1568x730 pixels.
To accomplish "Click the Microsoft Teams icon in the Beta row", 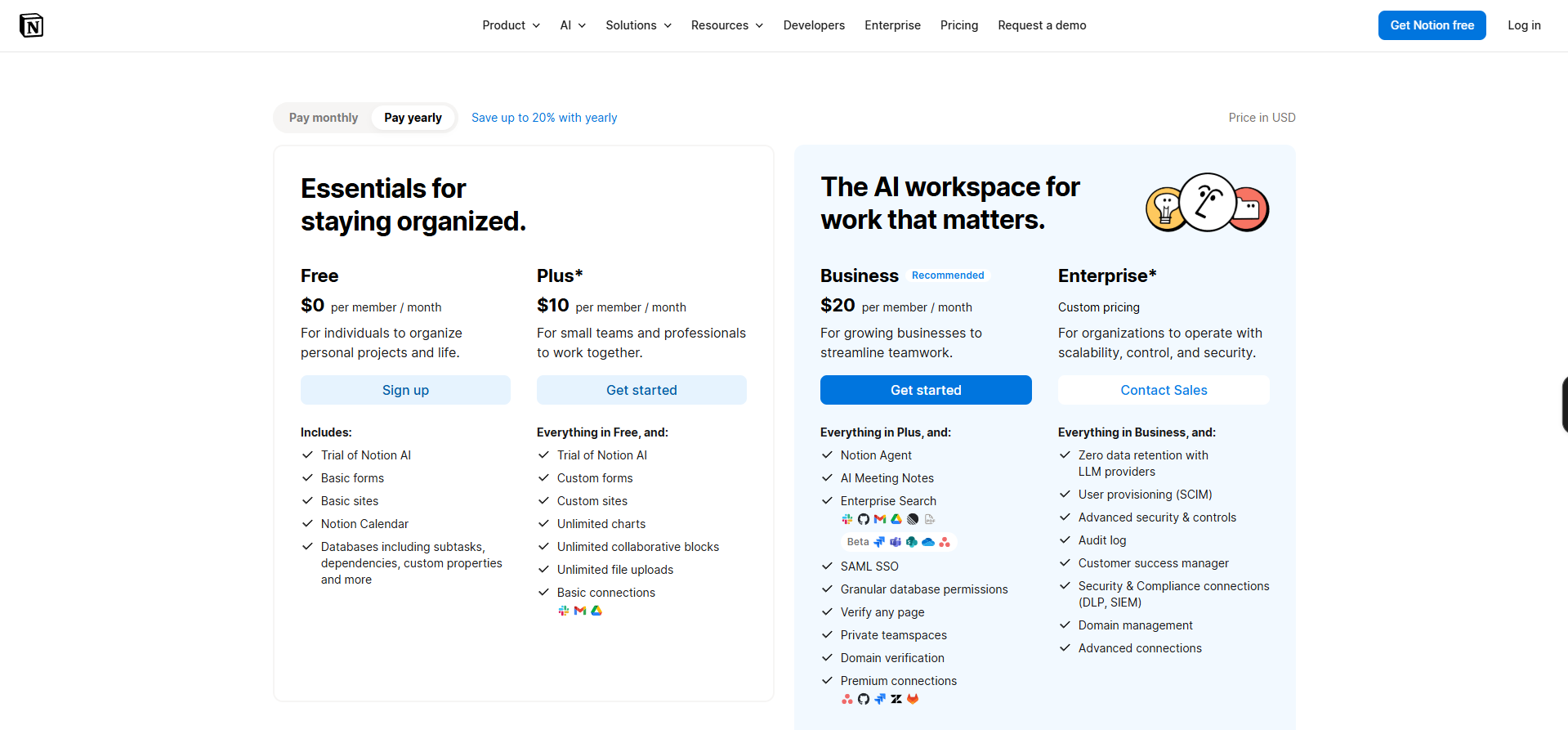I will tap(896, 542).
